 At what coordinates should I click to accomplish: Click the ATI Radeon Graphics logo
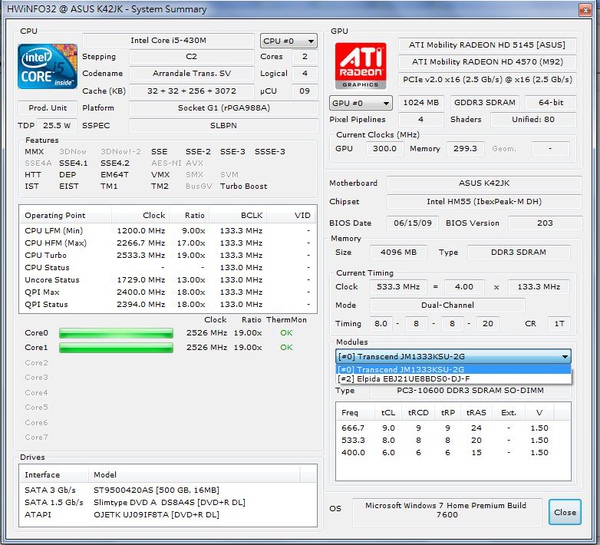click(x=360, y=66)
